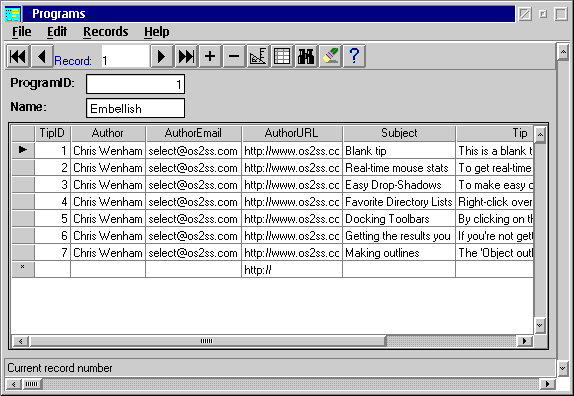The height and width of the screenshot is (396, 574).
Task: Click Chris Wenham Author cell in row 3
Action: click(108, 185)
